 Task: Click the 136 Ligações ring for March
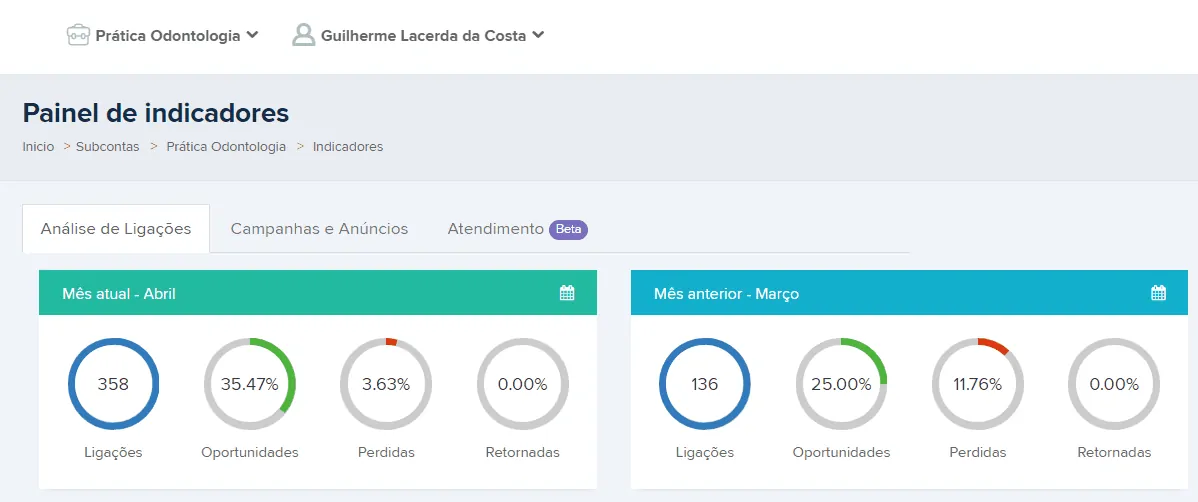tap(705, 384)
